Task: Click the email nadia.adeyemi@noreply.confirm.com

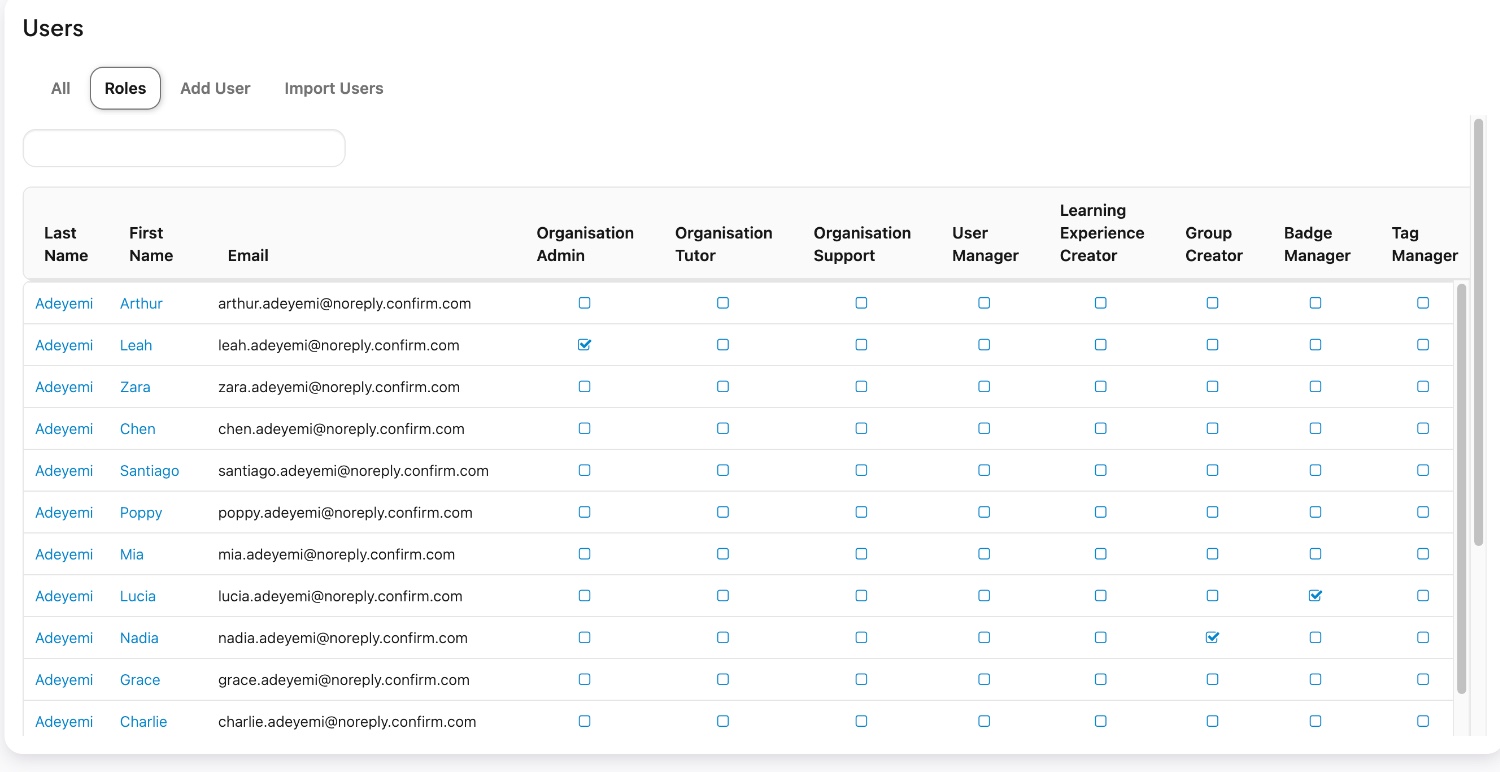Action: (343, 638)
